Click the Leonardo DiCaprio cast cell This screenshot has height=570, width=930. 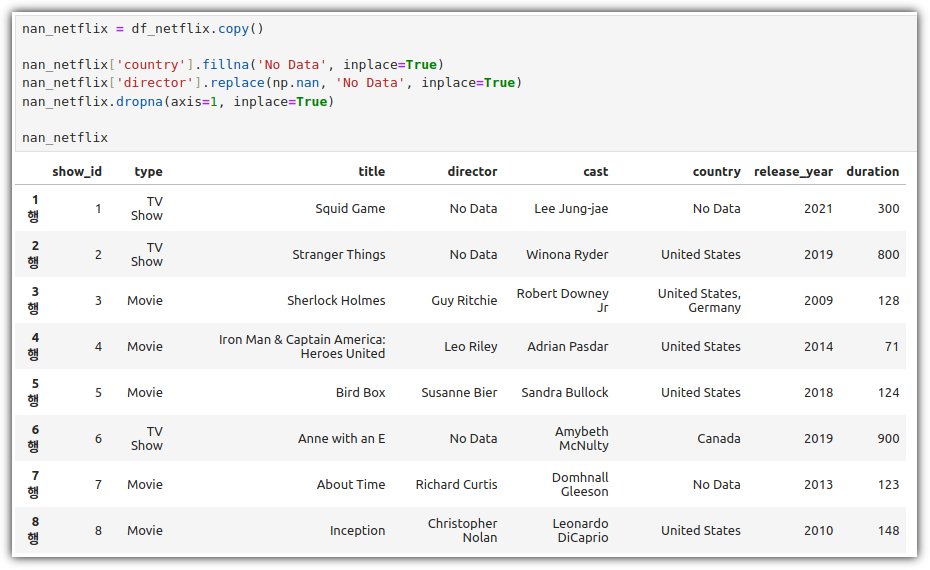click(x=581, y=531)
